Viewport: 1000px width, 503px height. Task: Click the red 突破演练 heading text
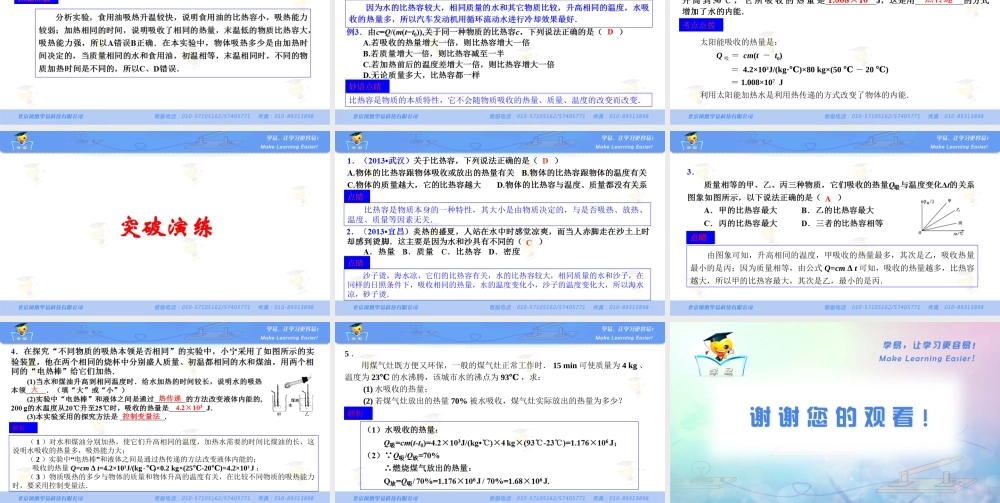click(166, 227)
